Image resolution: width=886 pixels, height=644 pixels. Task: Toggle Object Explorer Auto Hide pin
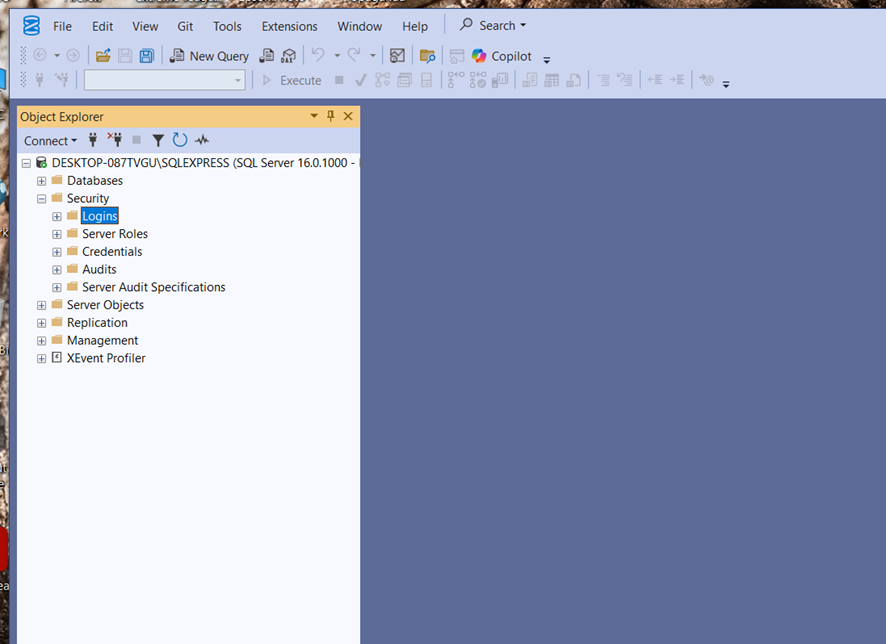tap(331, 116)
